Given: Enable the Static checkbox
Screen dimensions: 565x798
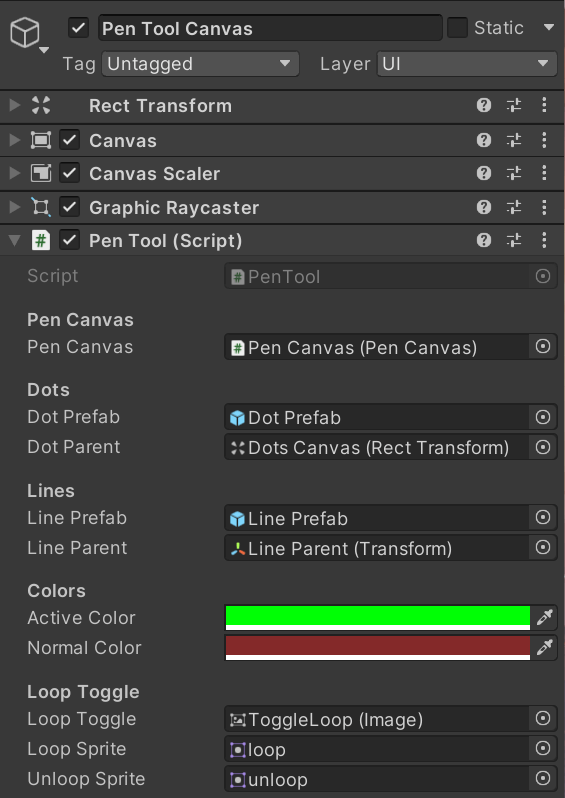Looking at the screenshot, I should tap(457, 27).
